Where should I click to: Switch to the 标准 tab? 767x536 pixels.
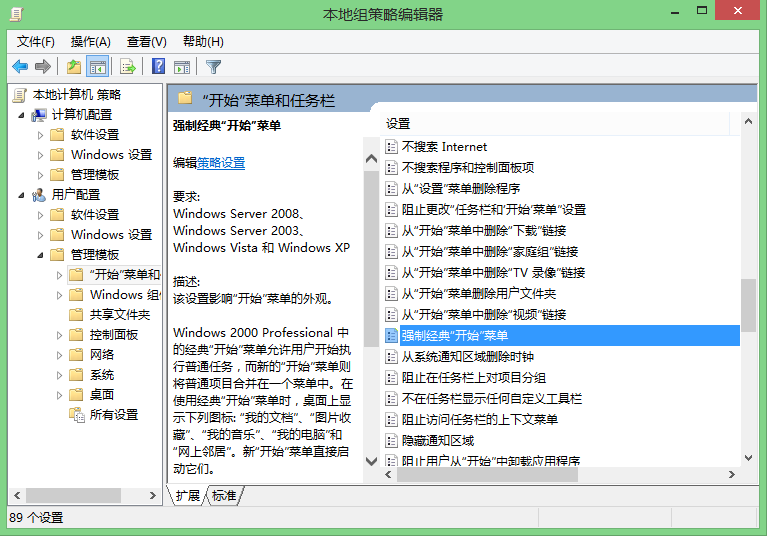[224, 496]
